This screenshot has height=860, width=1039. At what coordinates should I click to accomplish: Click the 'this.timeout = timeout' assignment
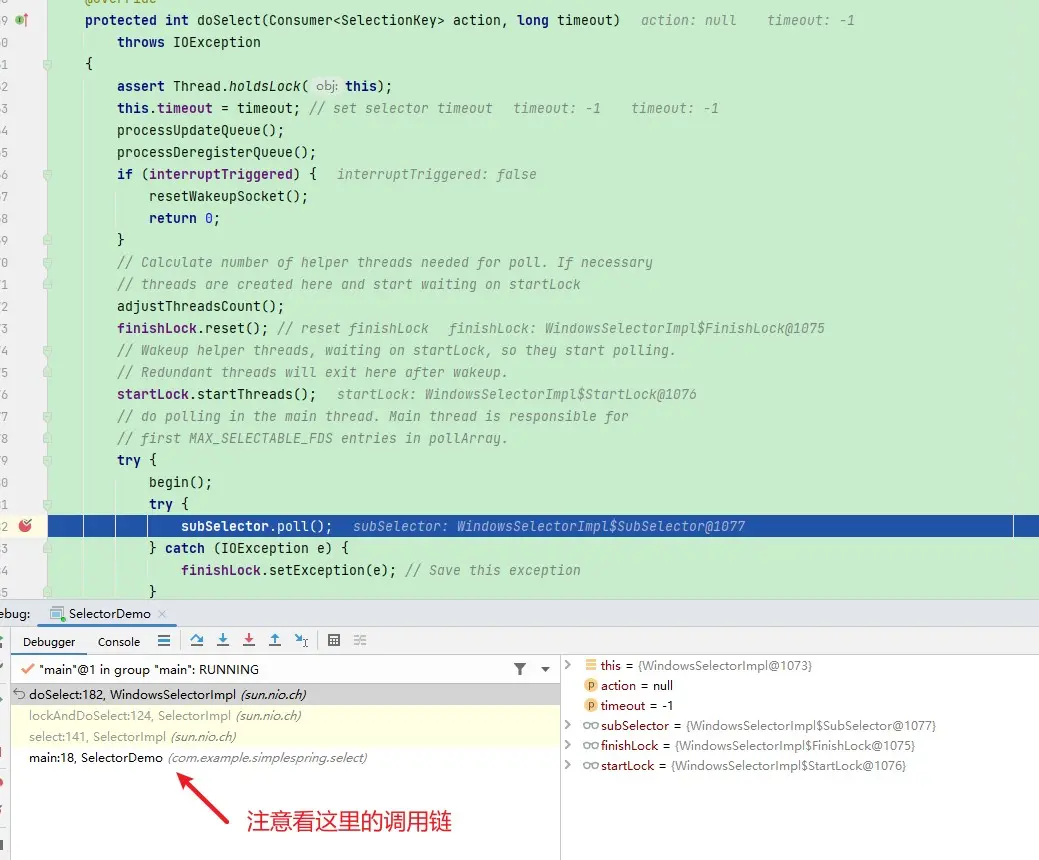[208, 108]
